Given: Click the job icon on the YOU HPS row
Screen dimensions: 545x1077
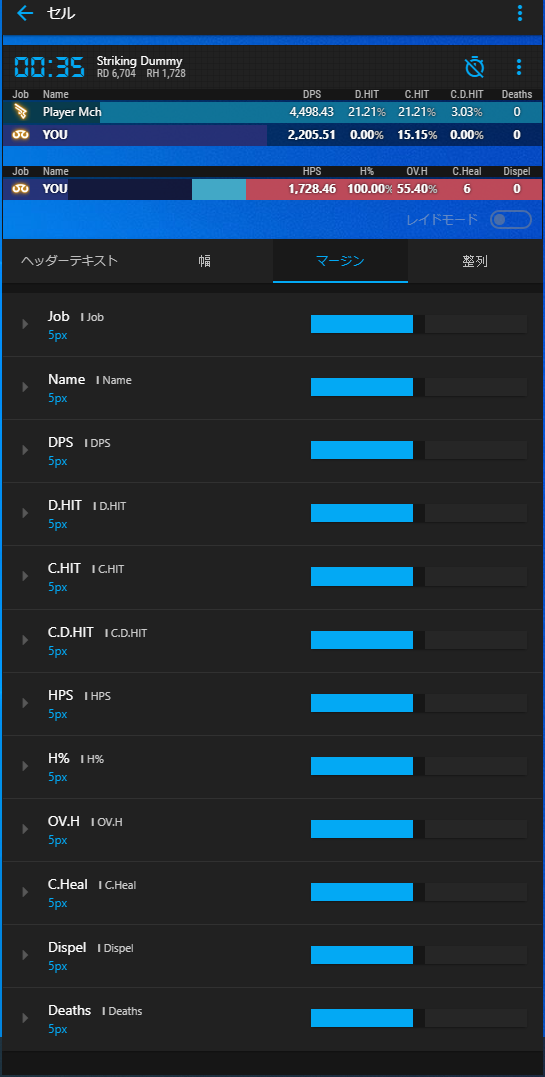Looking at the screenshot, I should [21, 188].
